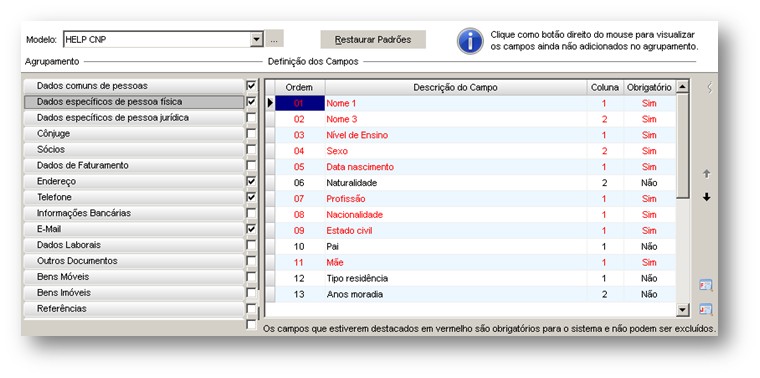This screenshot has width=760, height=378.
Task: Uncheck the Endereço checkbox
Action: (251, 181)
